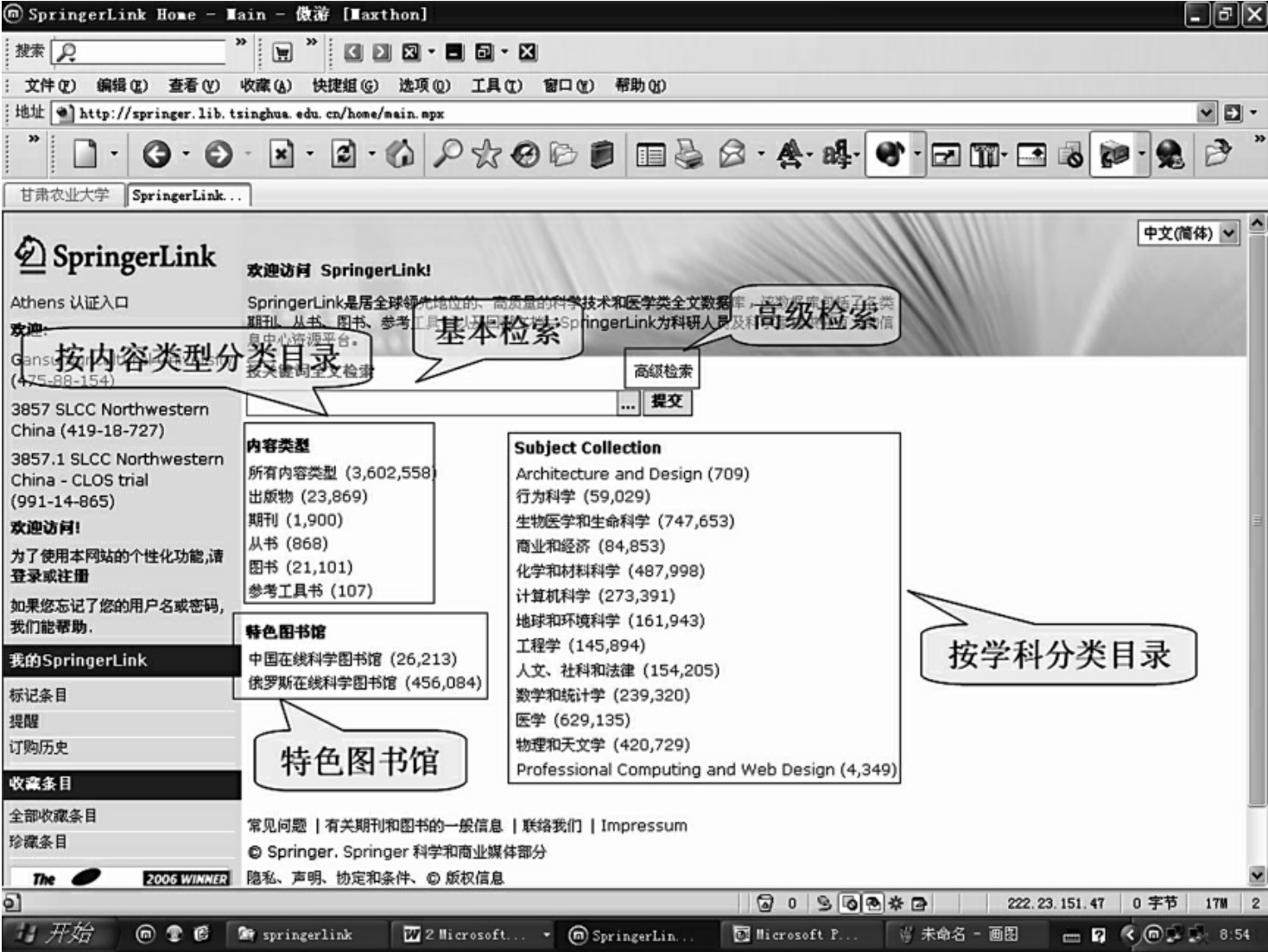
Task: Click 标记条目 in the sidebar
Action: click(x=38, y=695)
